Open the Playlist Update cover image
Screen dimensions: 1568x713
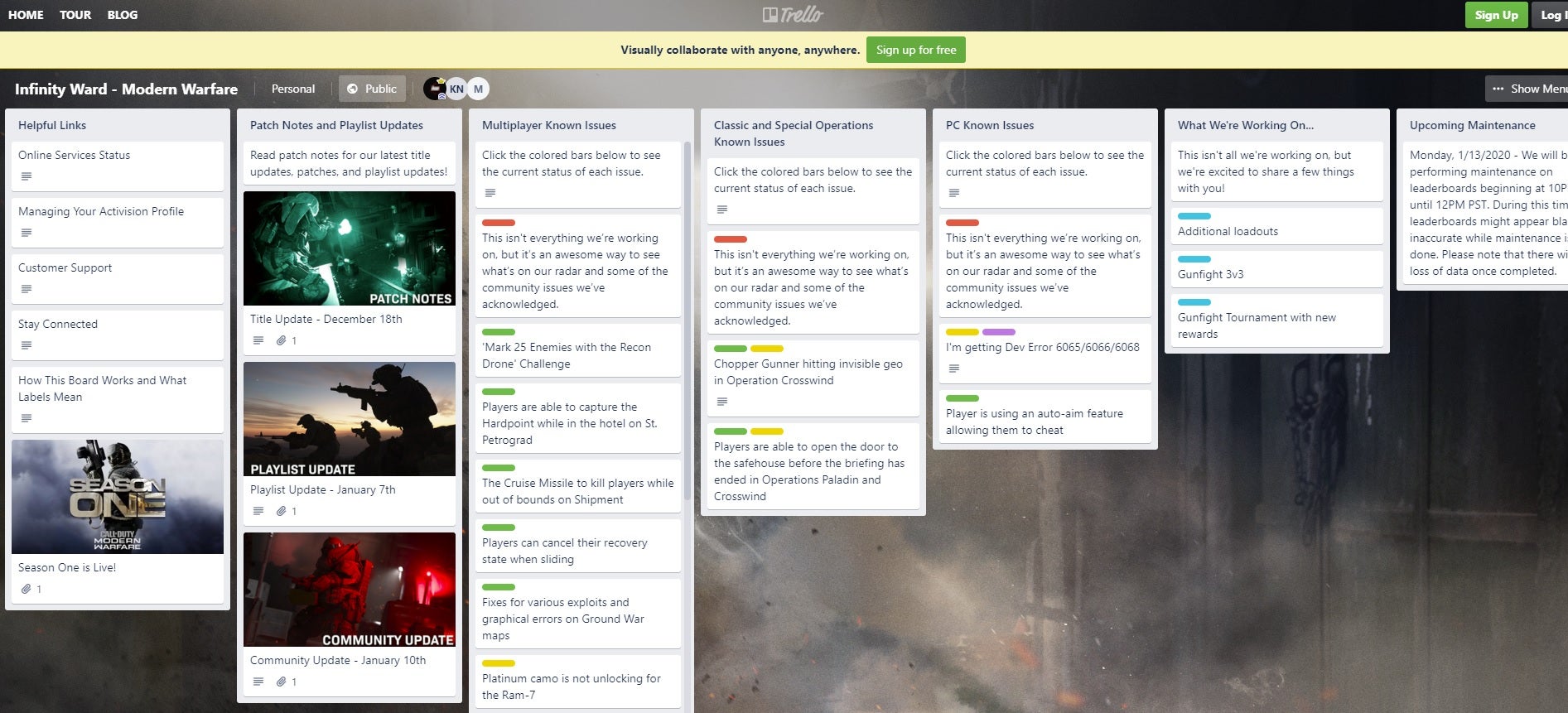tap(350, 419)
